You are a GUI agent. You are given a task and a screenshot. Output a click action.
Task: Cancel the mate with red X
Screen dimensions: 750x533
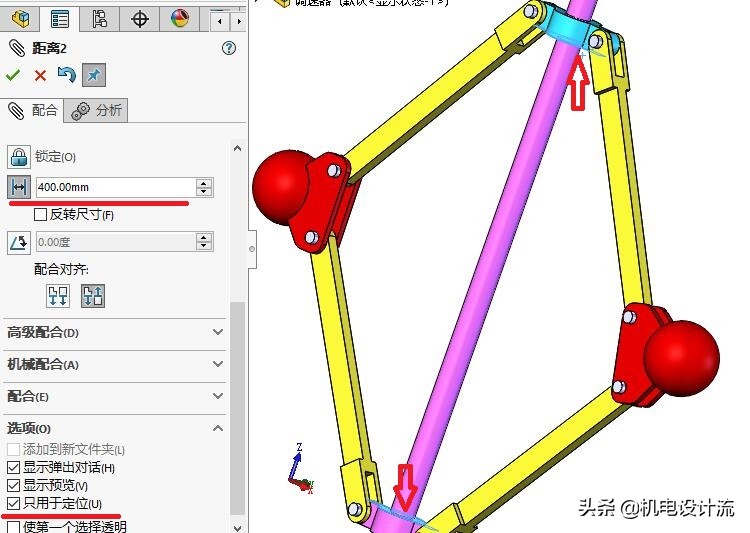41,75
